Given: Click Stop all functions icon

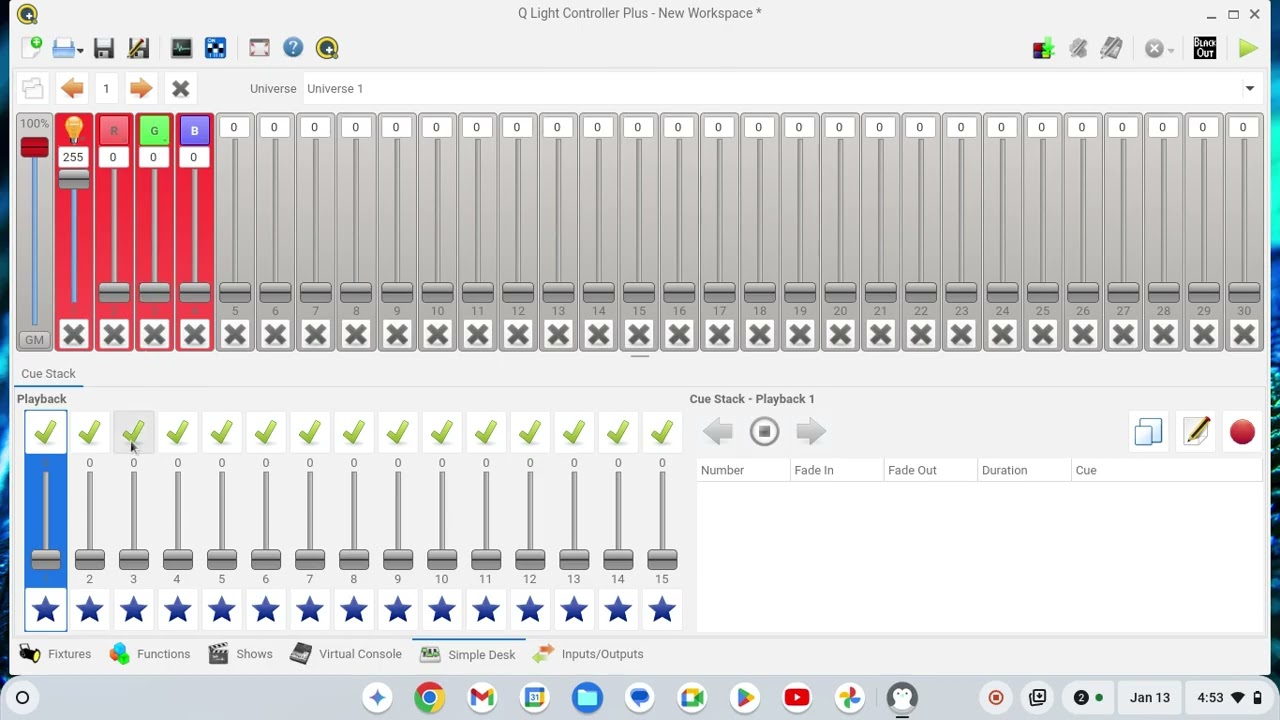Looking at the screenshot, I should (x=1155, y=48).
